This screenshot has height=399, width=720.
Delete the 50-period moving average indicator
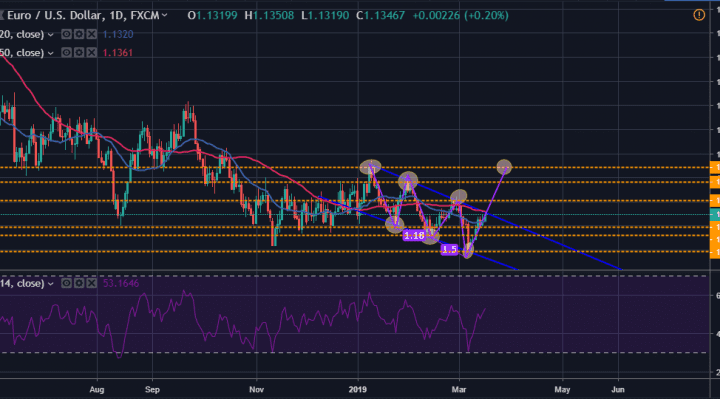click(92, 53)
